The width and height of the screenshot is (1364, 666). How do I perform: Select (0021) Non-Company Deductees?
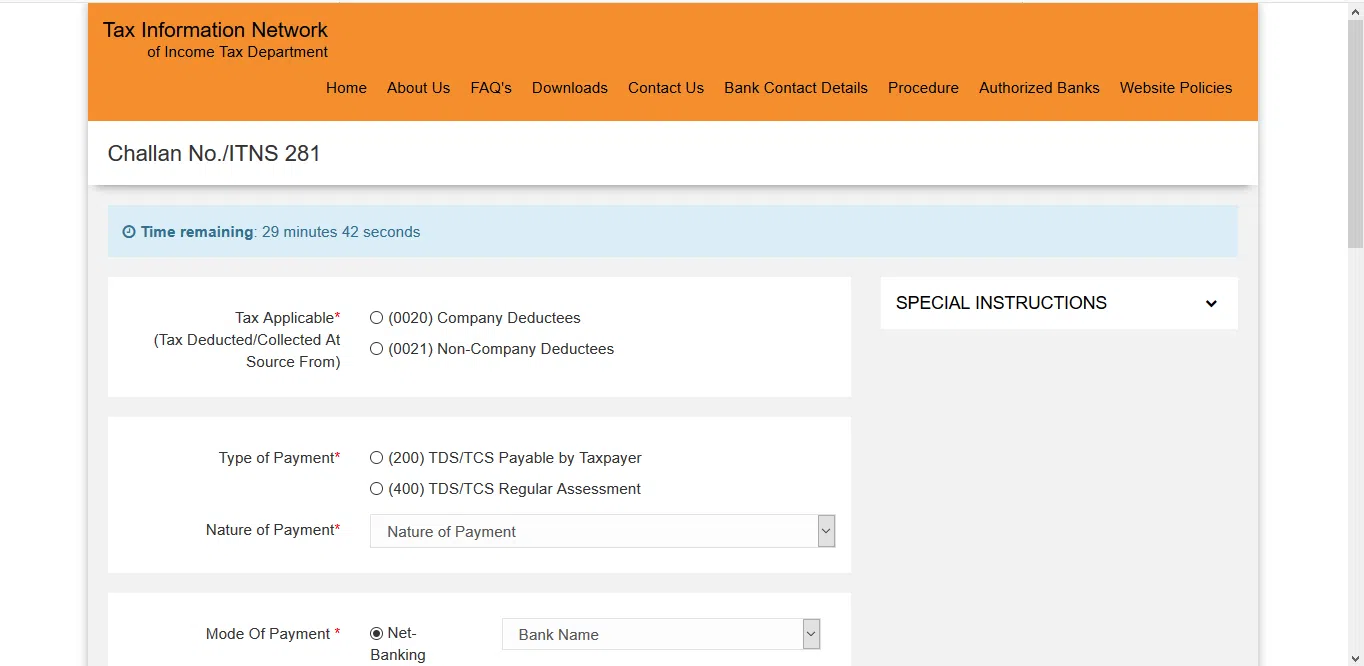click(x=376, y=348)
